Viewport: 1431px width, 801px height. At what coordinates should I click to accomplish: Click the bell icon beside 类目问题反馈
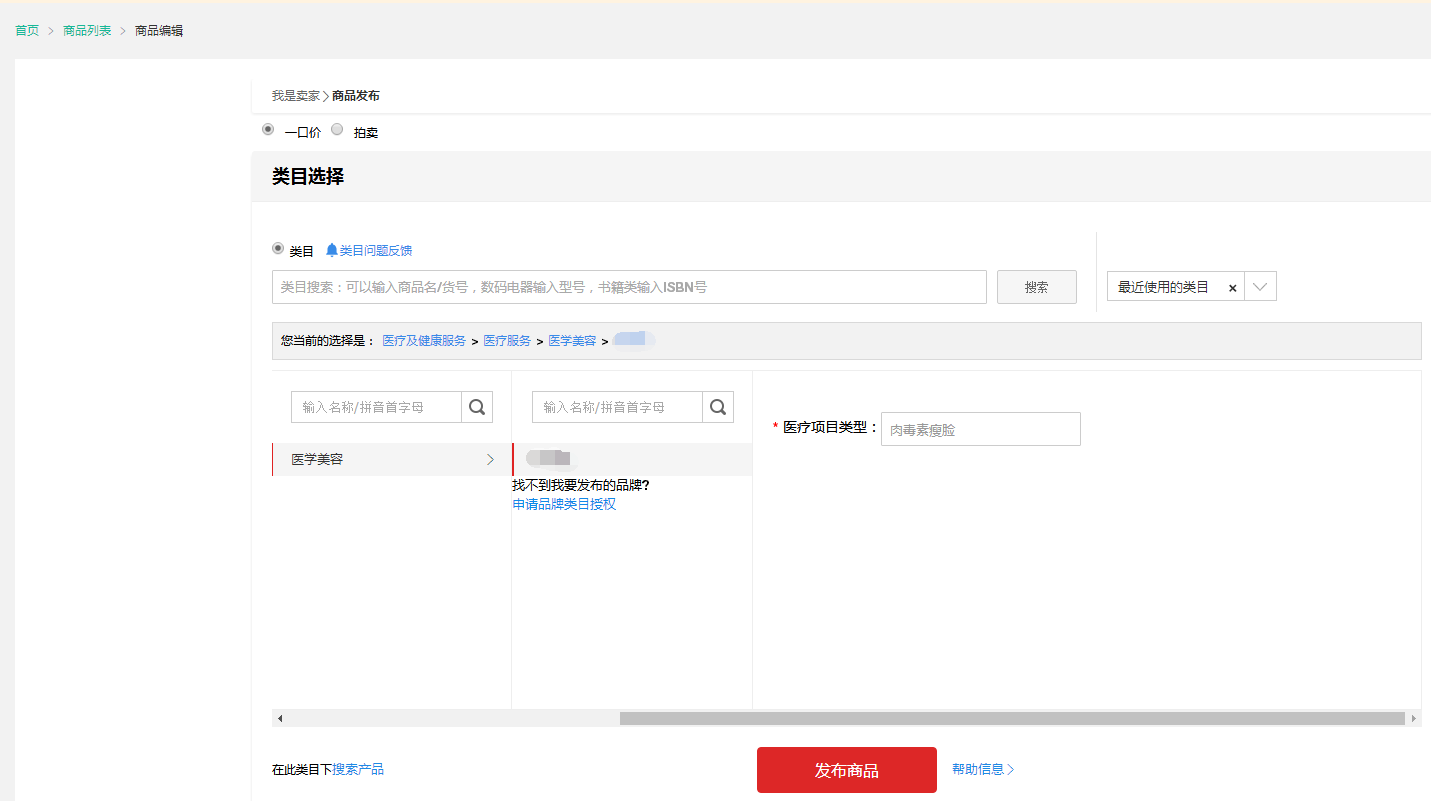tap(332, 250)
